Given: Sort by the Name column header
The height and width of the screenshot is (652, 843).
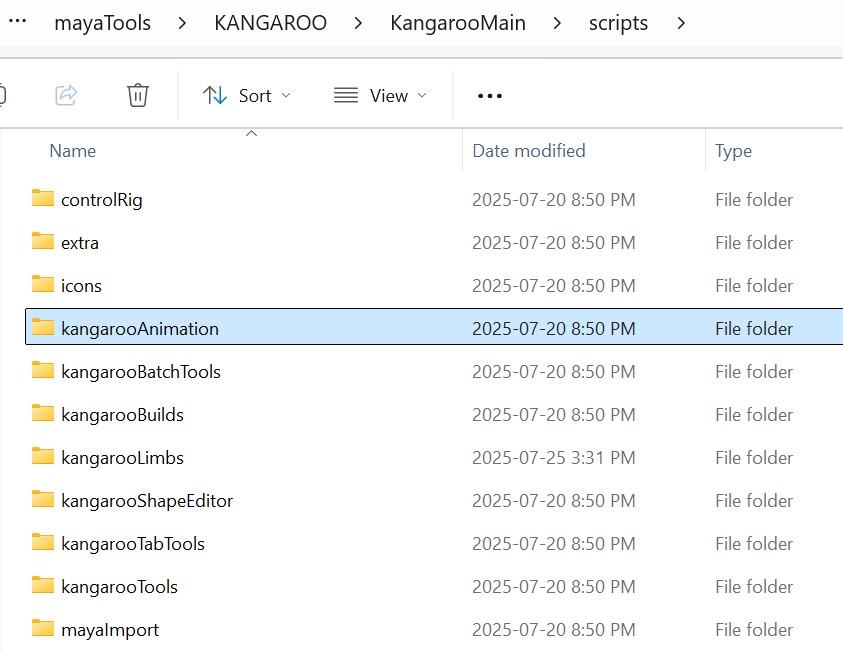Looking at the screenshot, I should click(73, 151).
